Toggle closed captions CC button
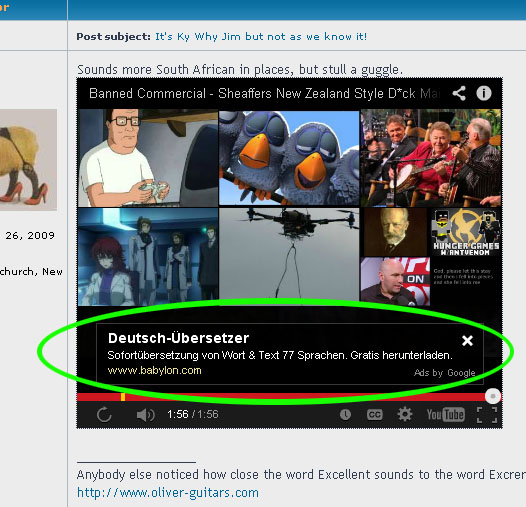 [374, 415]
